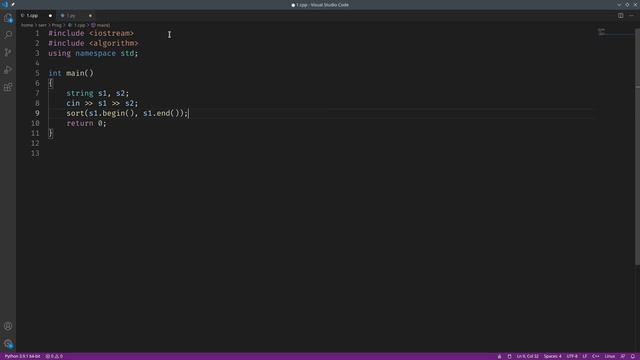Click the 'home' breadcrumb segment
Viewport: 640px width, 360px height.
point(27,25)
